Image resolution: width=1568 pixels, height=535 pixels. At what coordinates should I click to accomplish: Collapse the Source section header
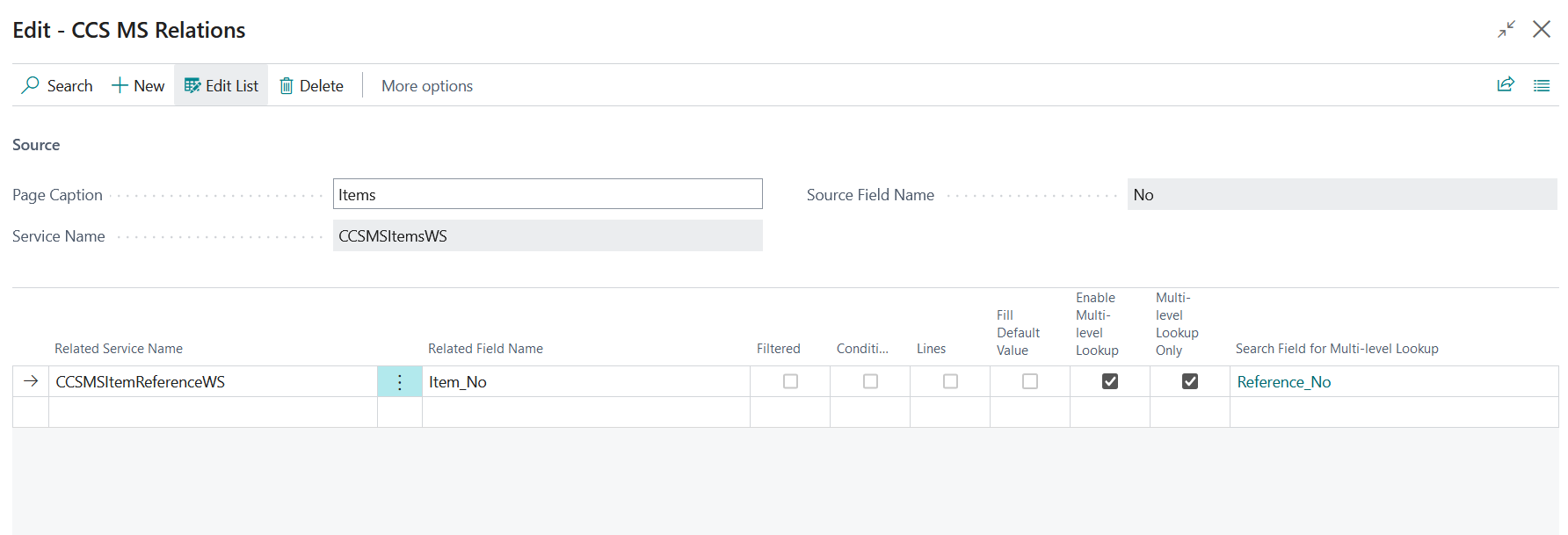click(36, 145)
